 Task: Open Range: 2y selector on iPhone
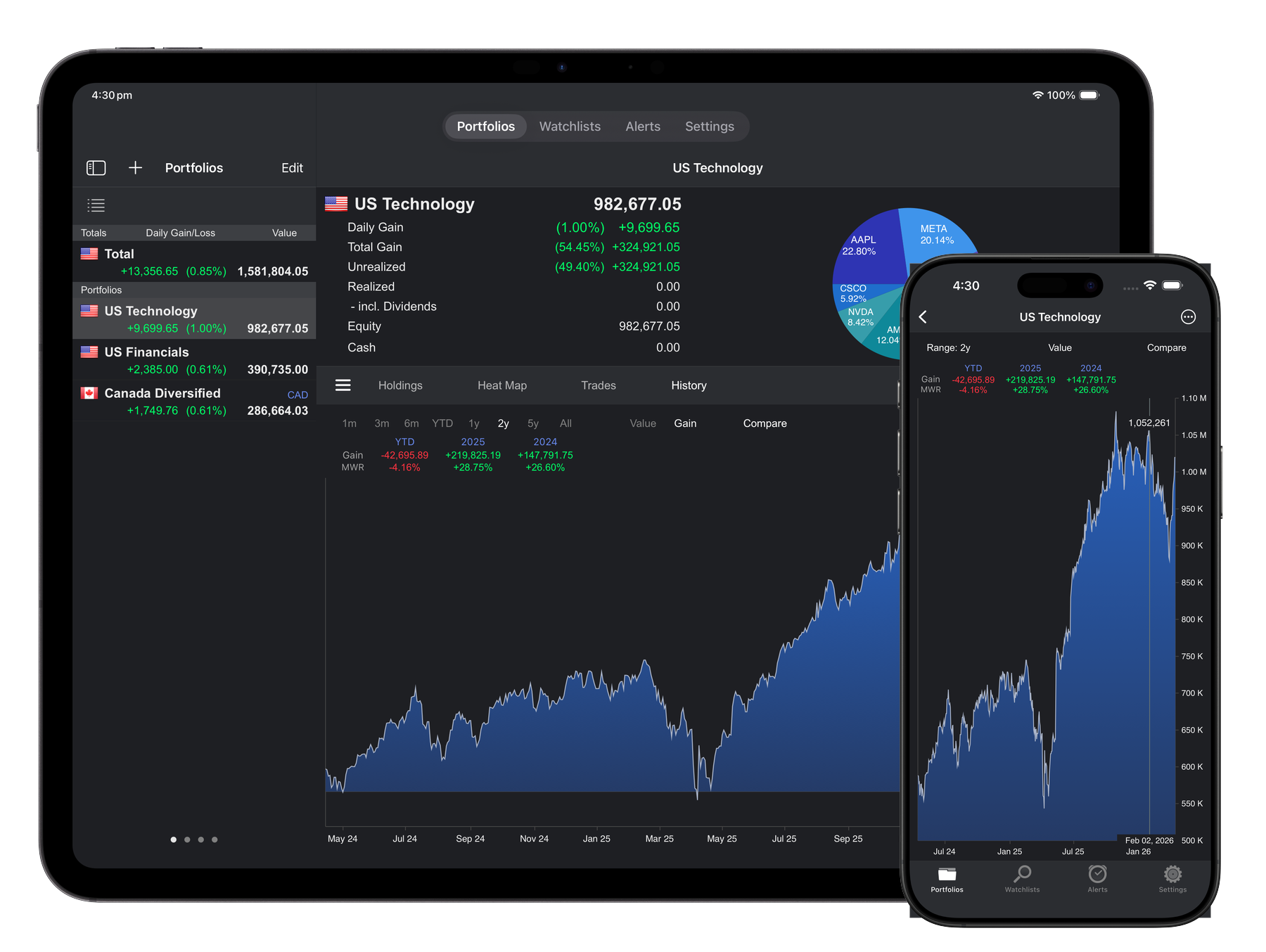click(948, 347)
